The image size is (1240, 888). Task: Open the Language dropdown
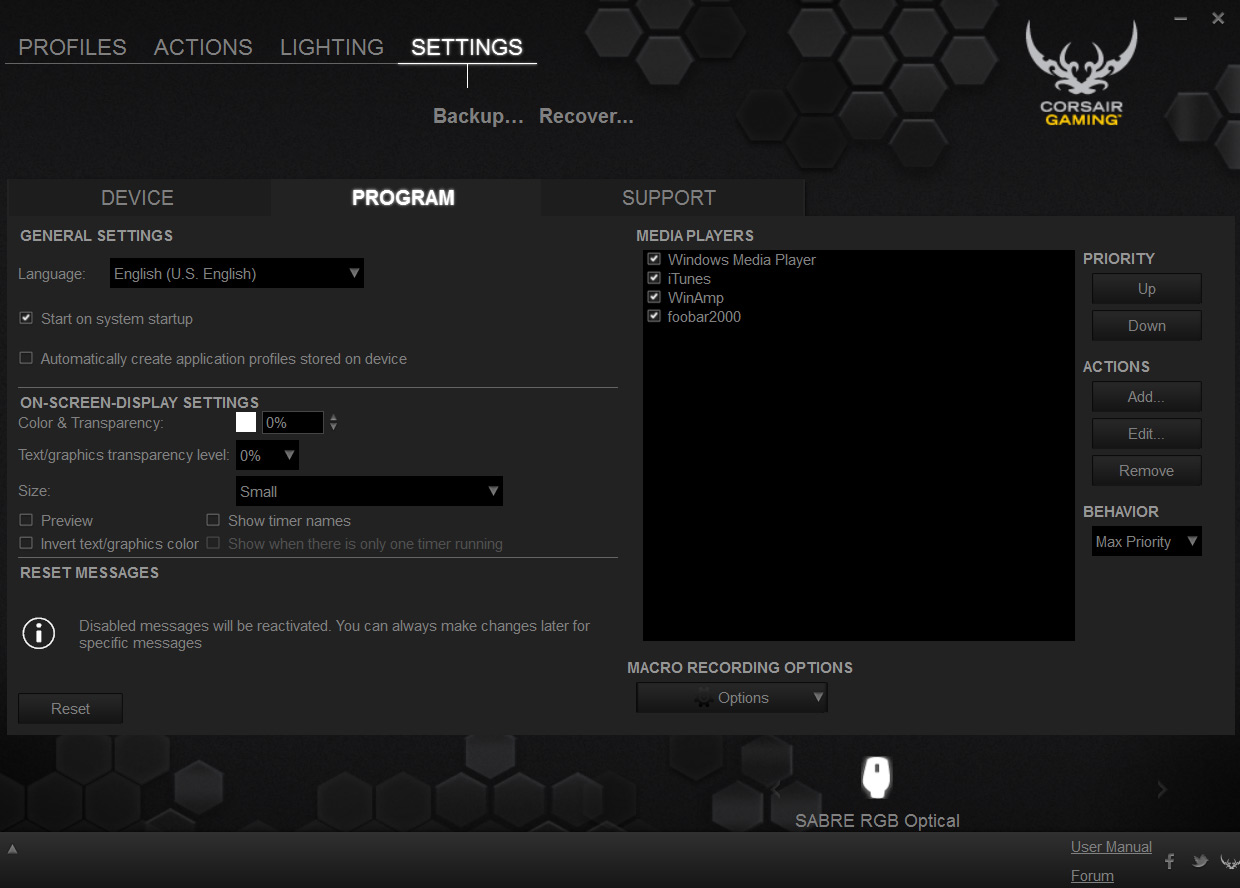(236, 273)
